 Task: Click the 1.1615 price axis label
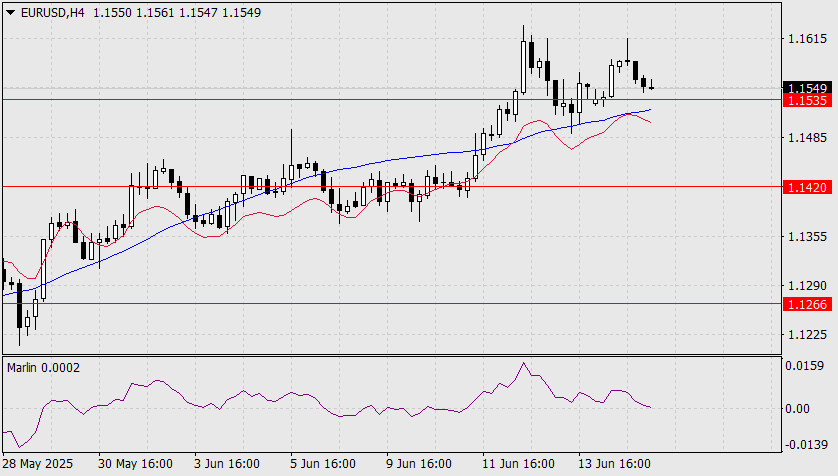click(x=808, y=38)
